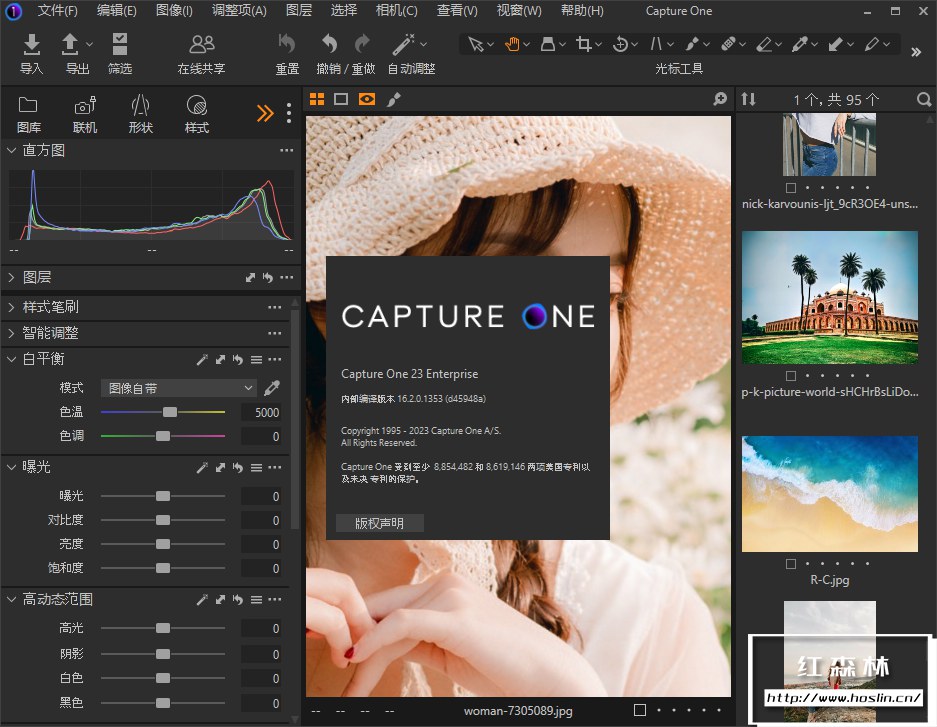Tick the checkbox beside woman-7305089.jpg rating dots

pos(640,710)
